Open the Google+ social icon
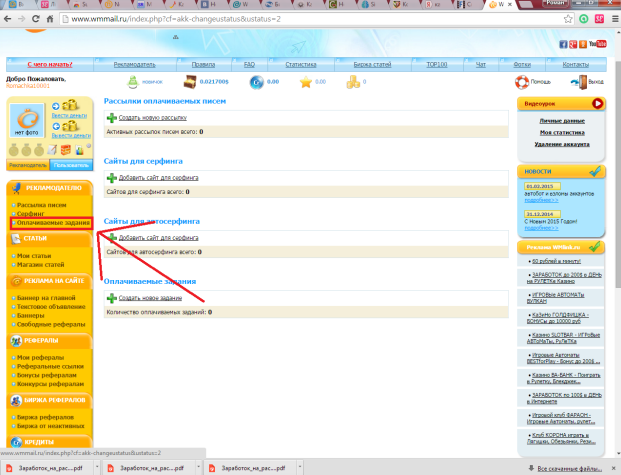This screenshot has height=475, width=621. tap(573, 44)
